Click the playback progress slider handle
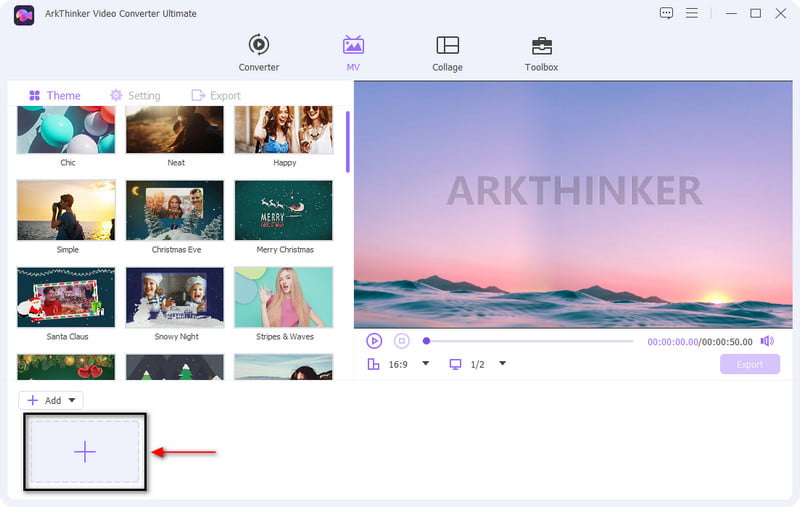The height and width of the screenshot is (507, 800). (x=427, y=341)
